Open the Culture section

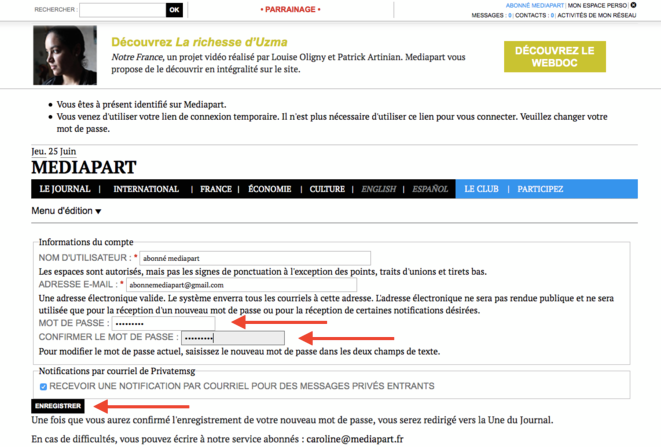coord(327,189)
